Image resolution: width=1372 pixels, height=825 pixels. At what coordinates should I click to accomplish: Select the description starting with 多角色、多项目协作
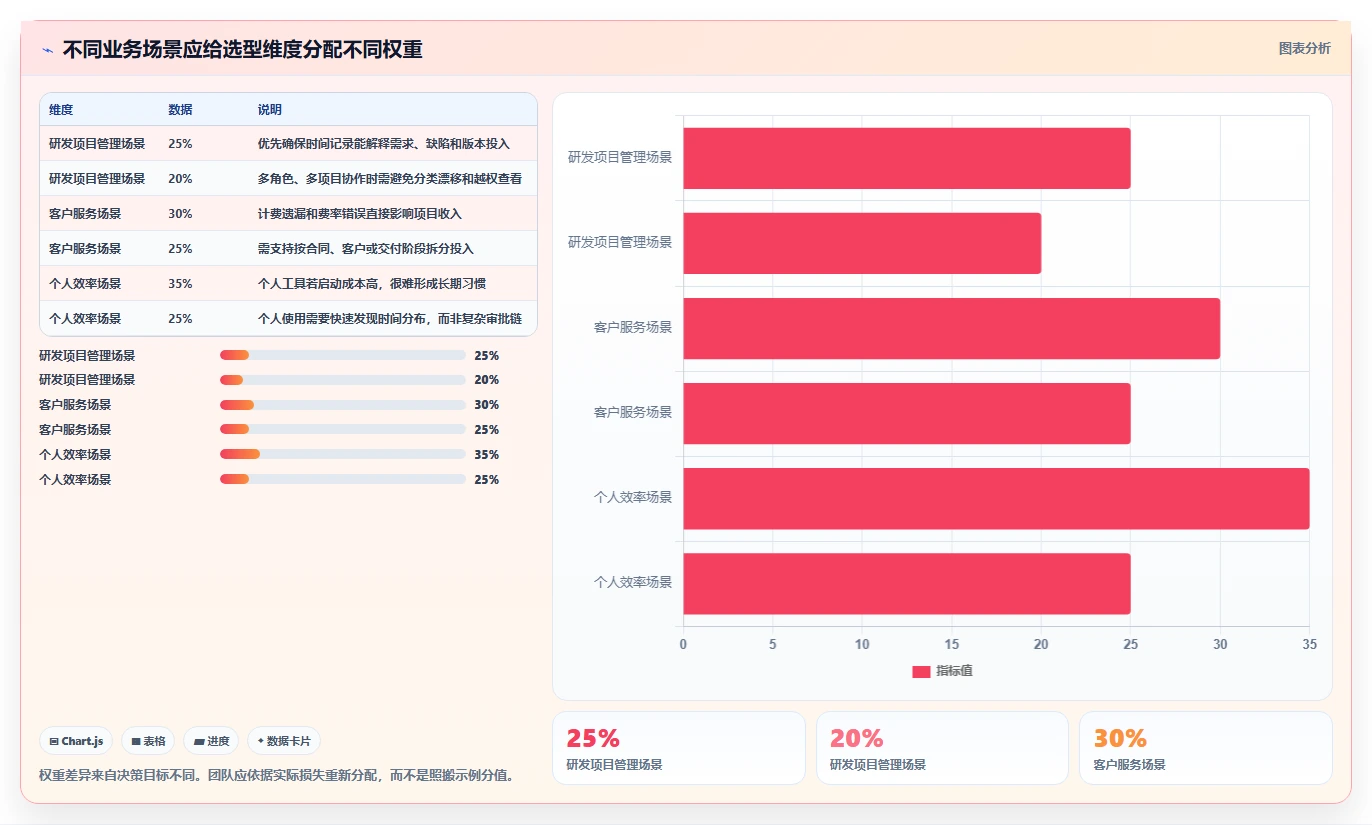pos(390,179)
